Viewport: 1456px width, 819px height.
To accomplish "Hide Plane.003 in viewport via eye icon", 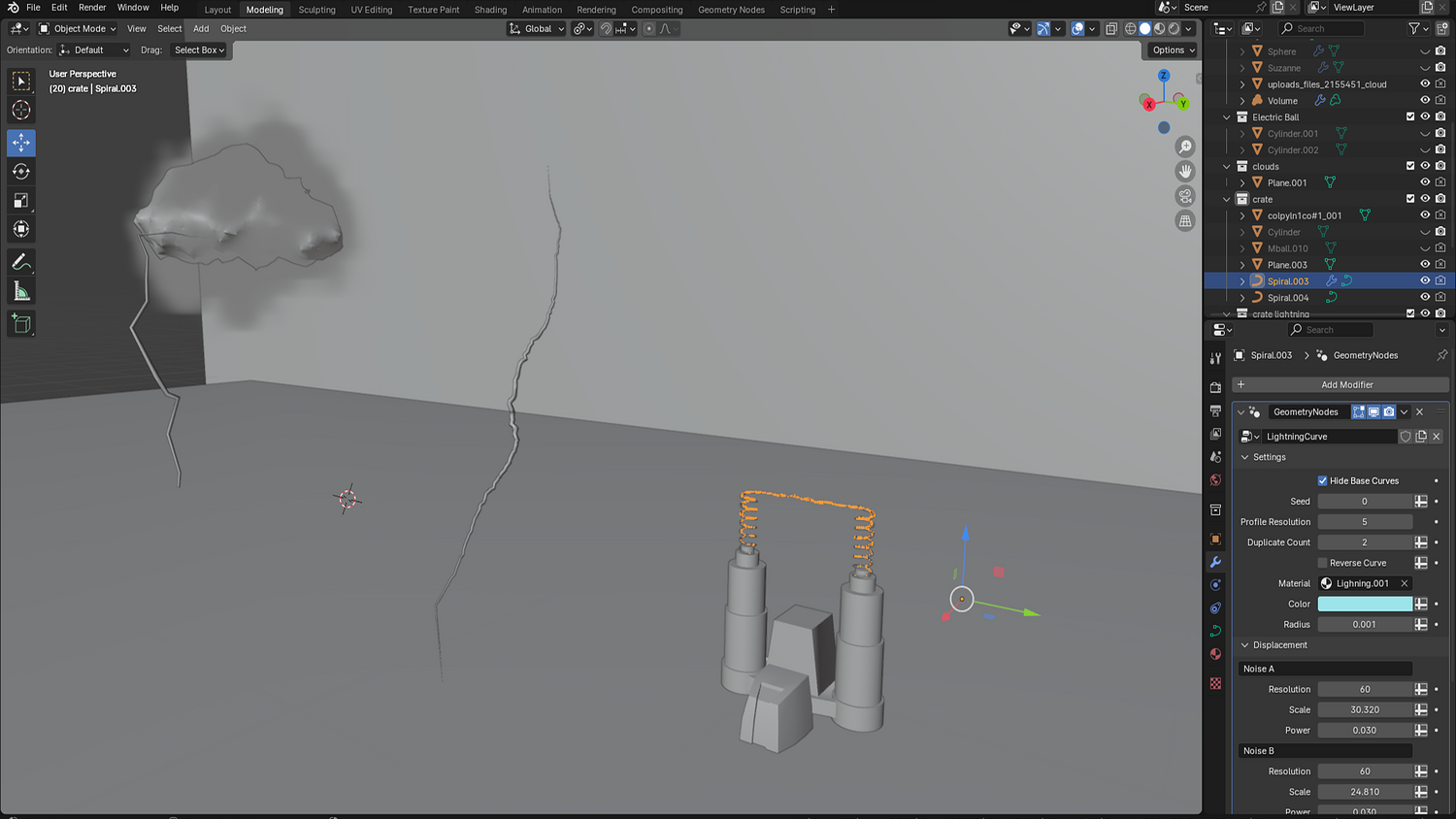I will [1425, 265].
